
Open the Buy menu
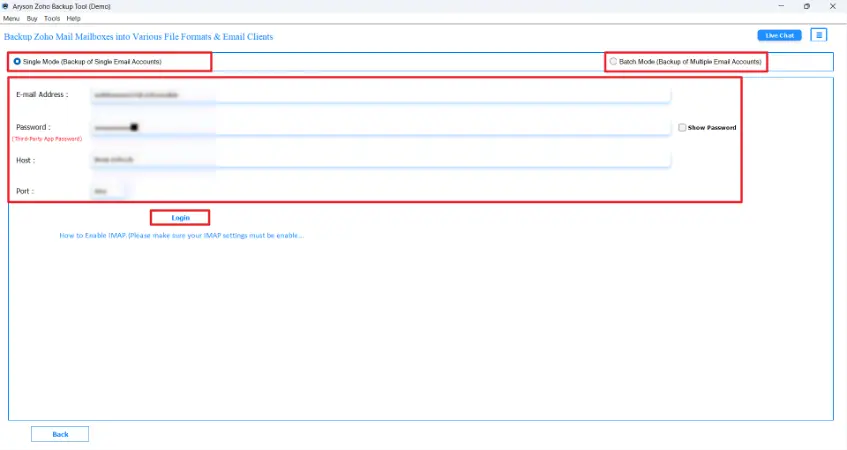point(32,18)
